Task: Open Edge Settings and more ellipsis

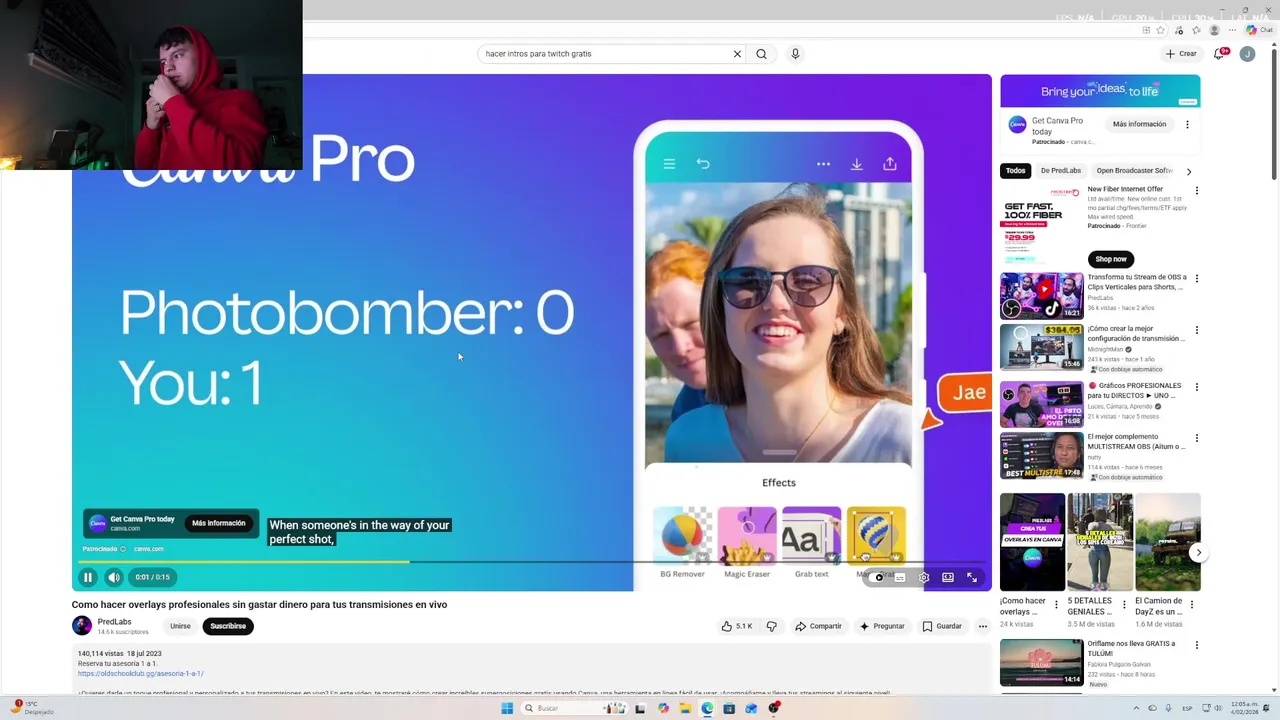Action: pos(1233,30)
